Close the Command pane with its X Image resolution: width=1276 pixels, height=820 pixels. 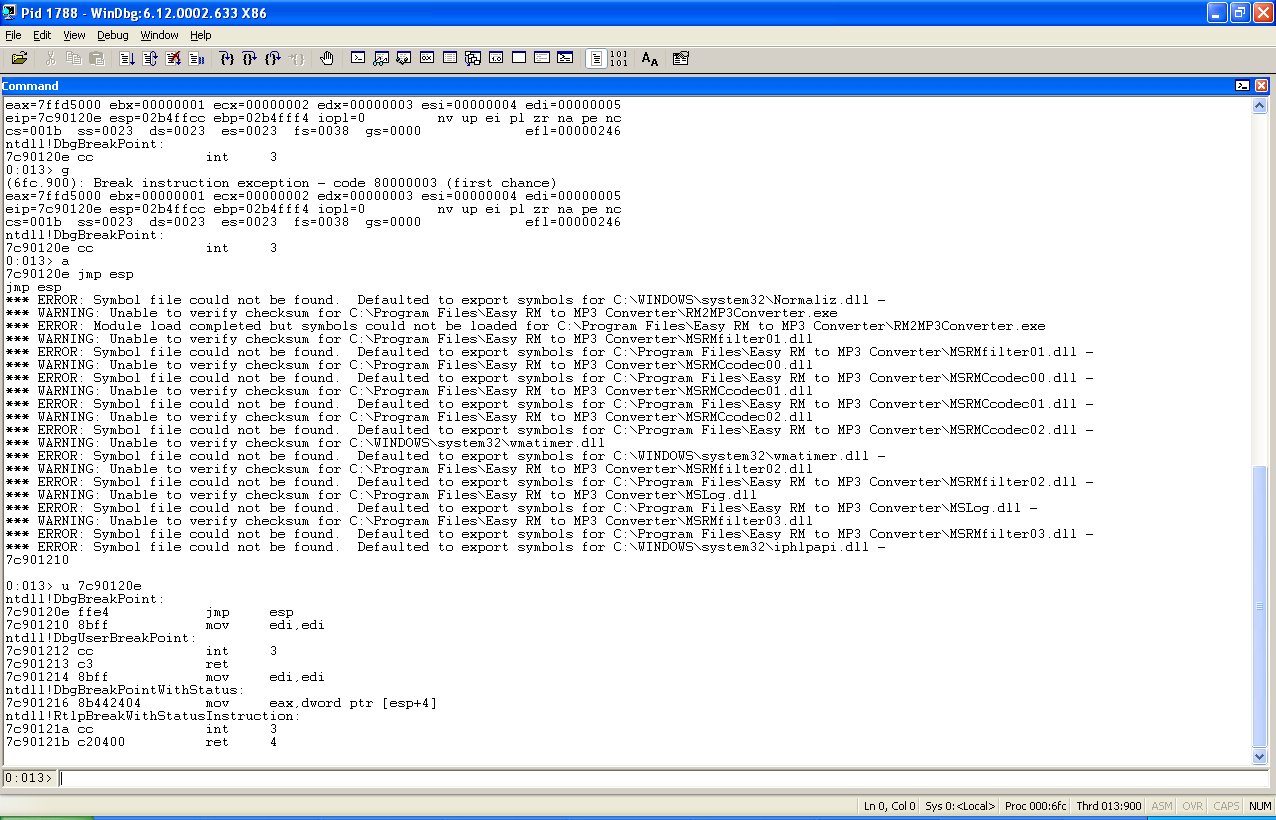pos(1261,86)
